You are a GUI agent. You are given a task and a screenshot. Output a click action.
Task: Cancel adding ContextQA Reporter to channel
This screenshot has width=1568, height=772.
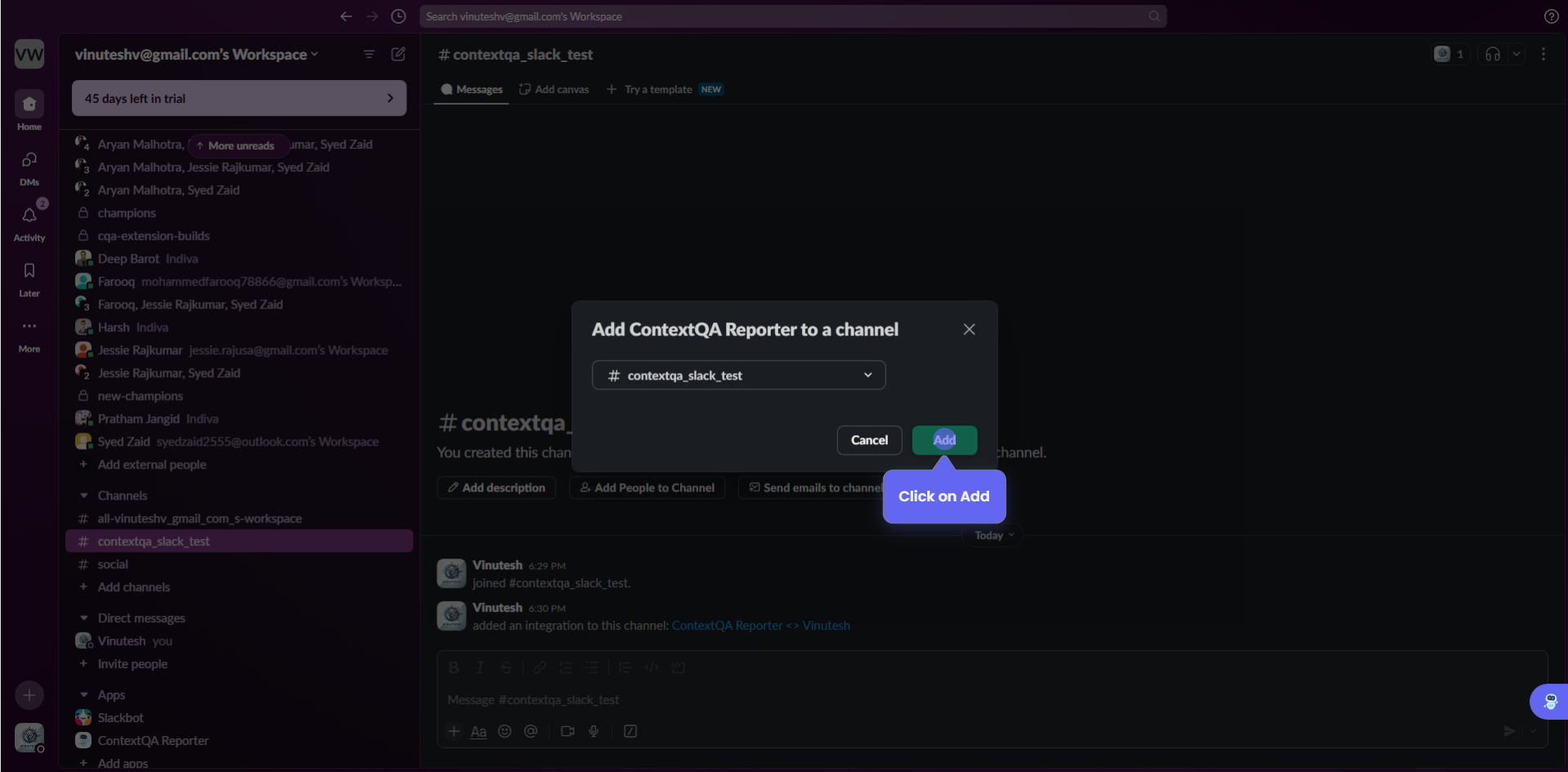click(869, 440)
